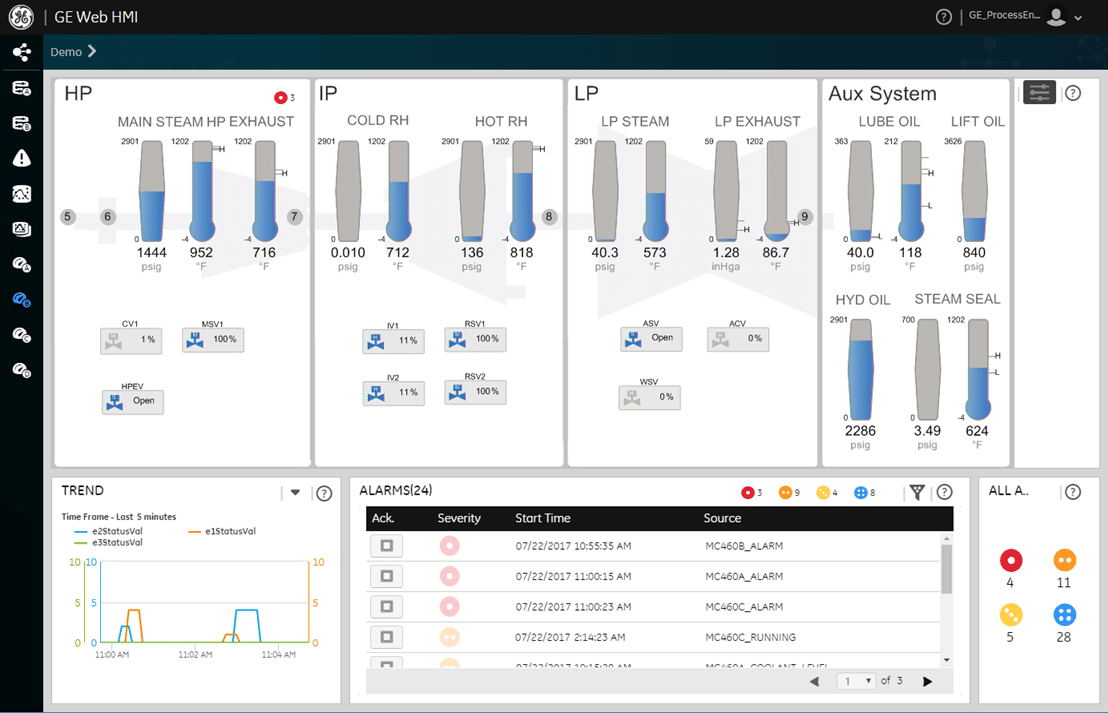Acknowledge the MC460B_ALARM row checkbox
The width and height of the screenshot is (1108, 713).
tap(386, 546)
